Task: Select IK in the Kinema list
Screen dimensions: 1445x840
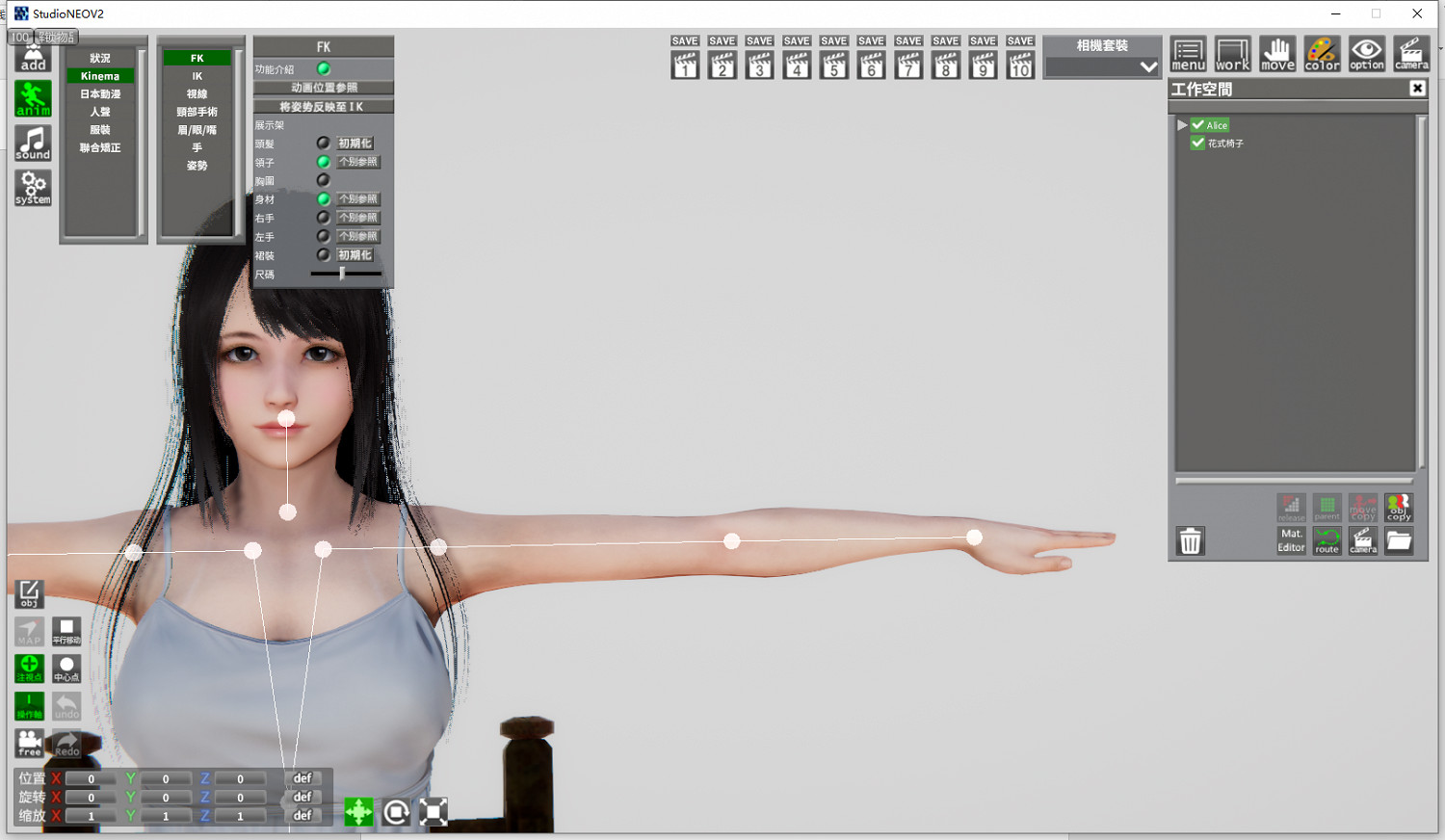Action: [197, 76]
